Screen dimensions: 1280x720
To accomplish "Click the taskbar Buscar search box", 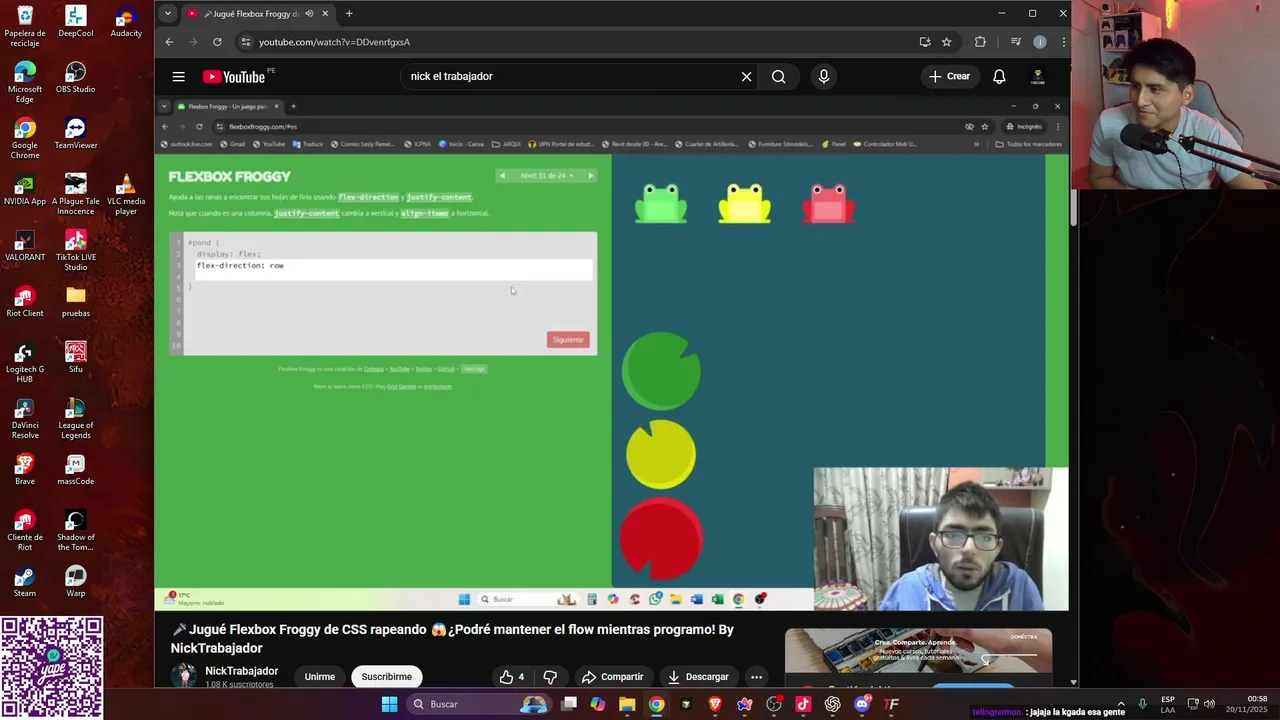I will pyautogui.click(x=481, y=704).
